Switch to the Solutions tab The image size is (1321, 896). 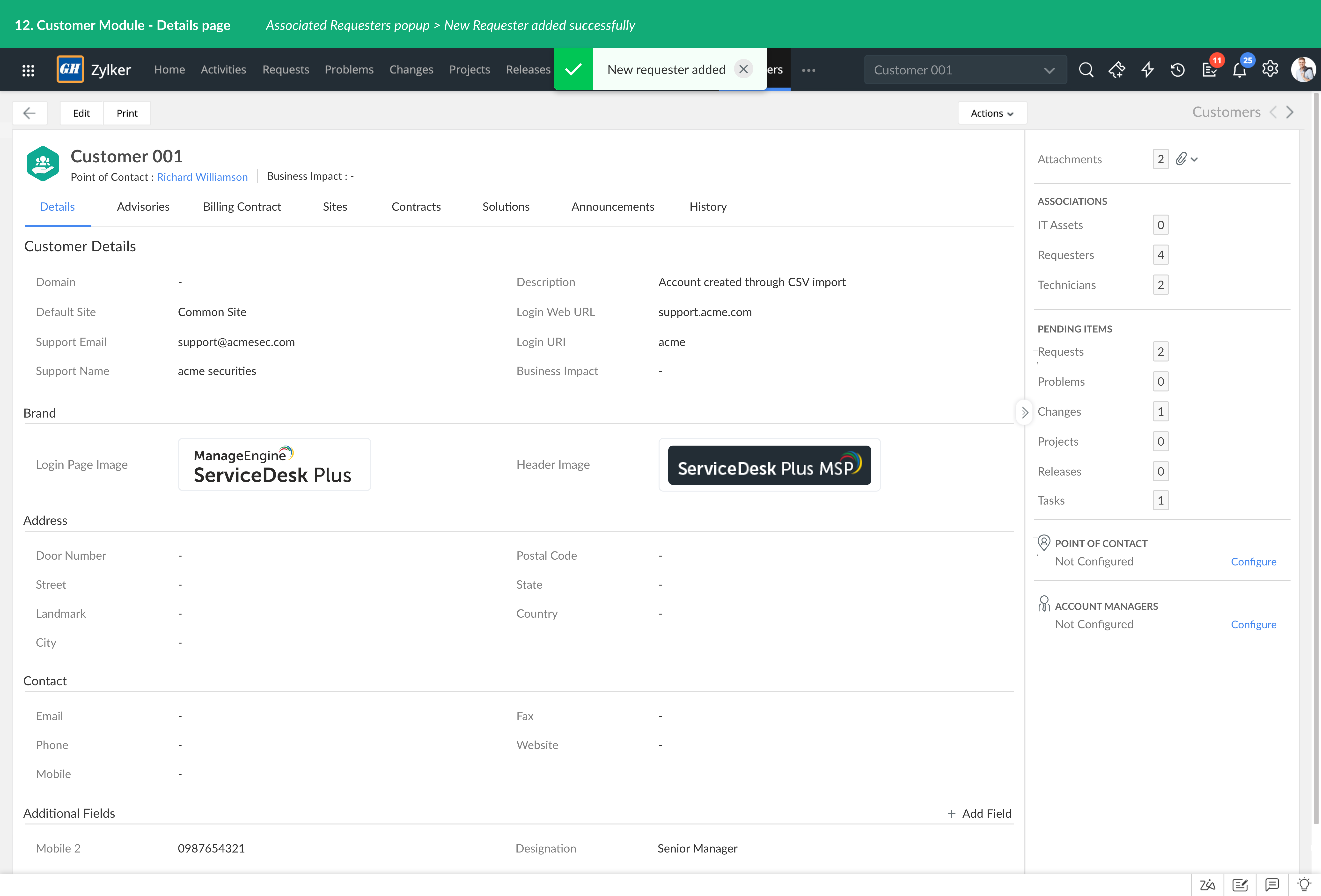(506, 207)
